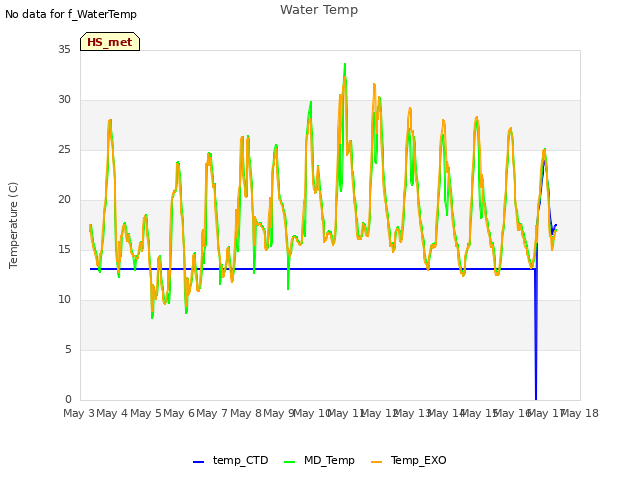Click the May 4 x-axis label

tap(112, 413)
